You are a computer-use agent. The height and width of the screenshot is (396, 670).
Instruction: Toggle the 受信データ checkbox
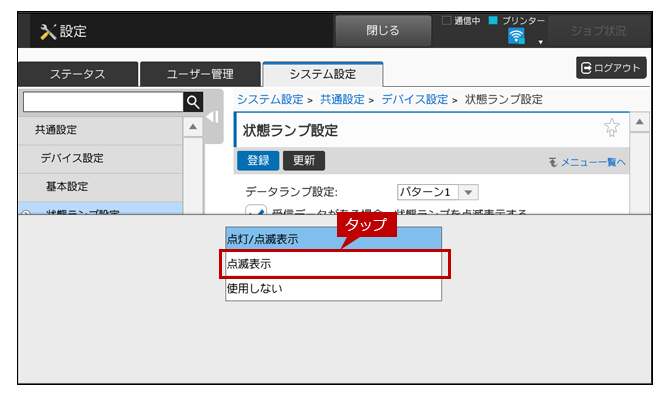(x=256, y=210)
